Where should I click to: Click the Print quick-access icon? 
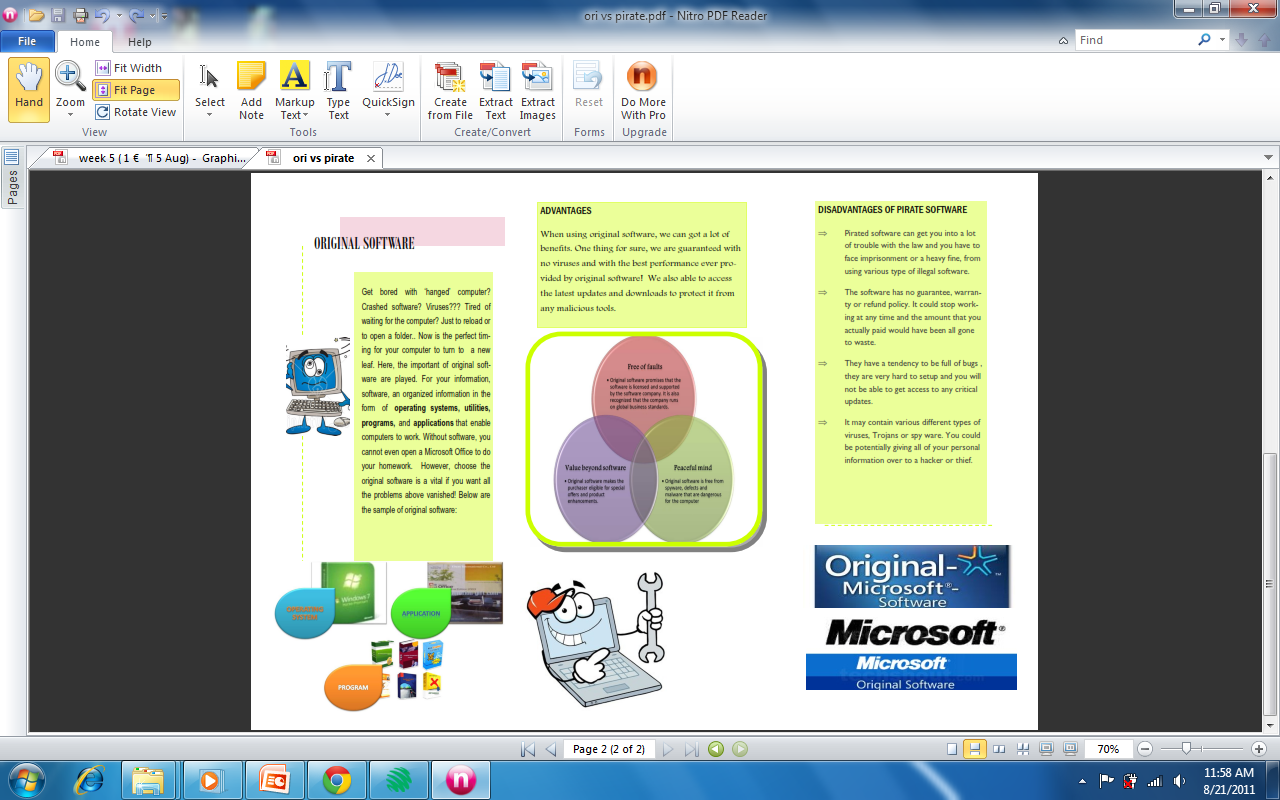point(81,15)
